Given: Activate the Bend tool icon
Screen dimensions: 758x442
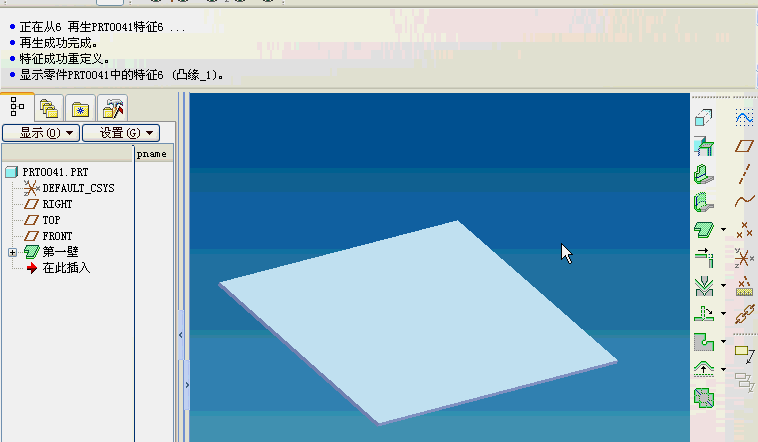Looking at the screenshot, I should (x=704, y=285).
